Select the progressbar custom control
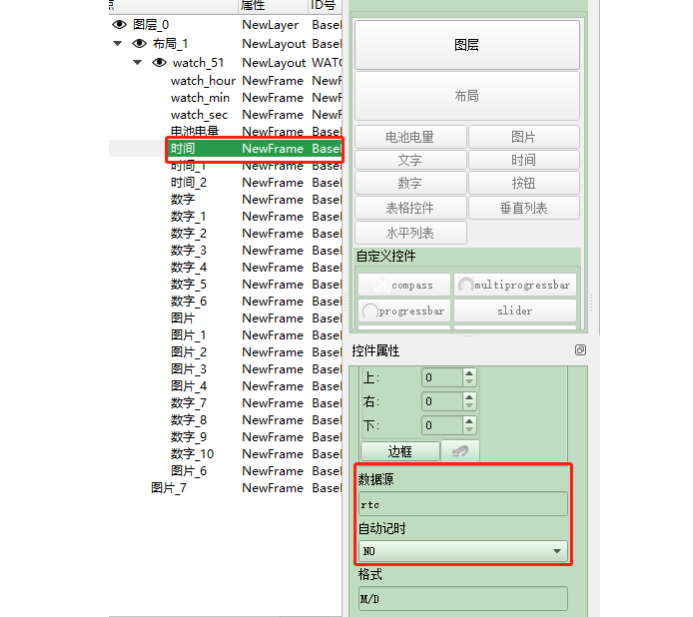The image size is (693, 617). [x=404, y=311]
